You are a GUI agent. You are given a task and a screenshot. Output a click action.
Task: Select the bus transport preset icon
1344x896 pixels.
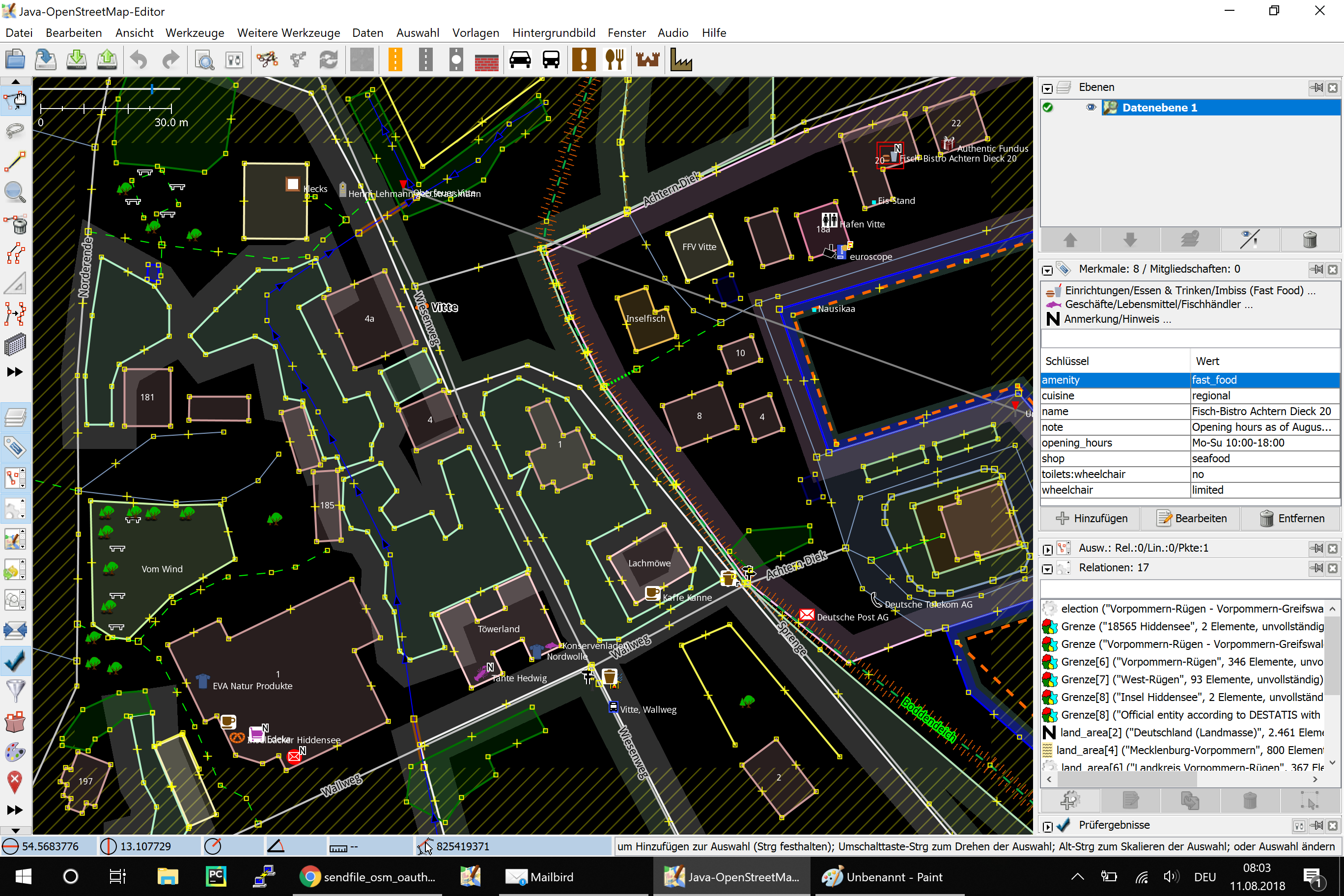(x=551, y=60)
